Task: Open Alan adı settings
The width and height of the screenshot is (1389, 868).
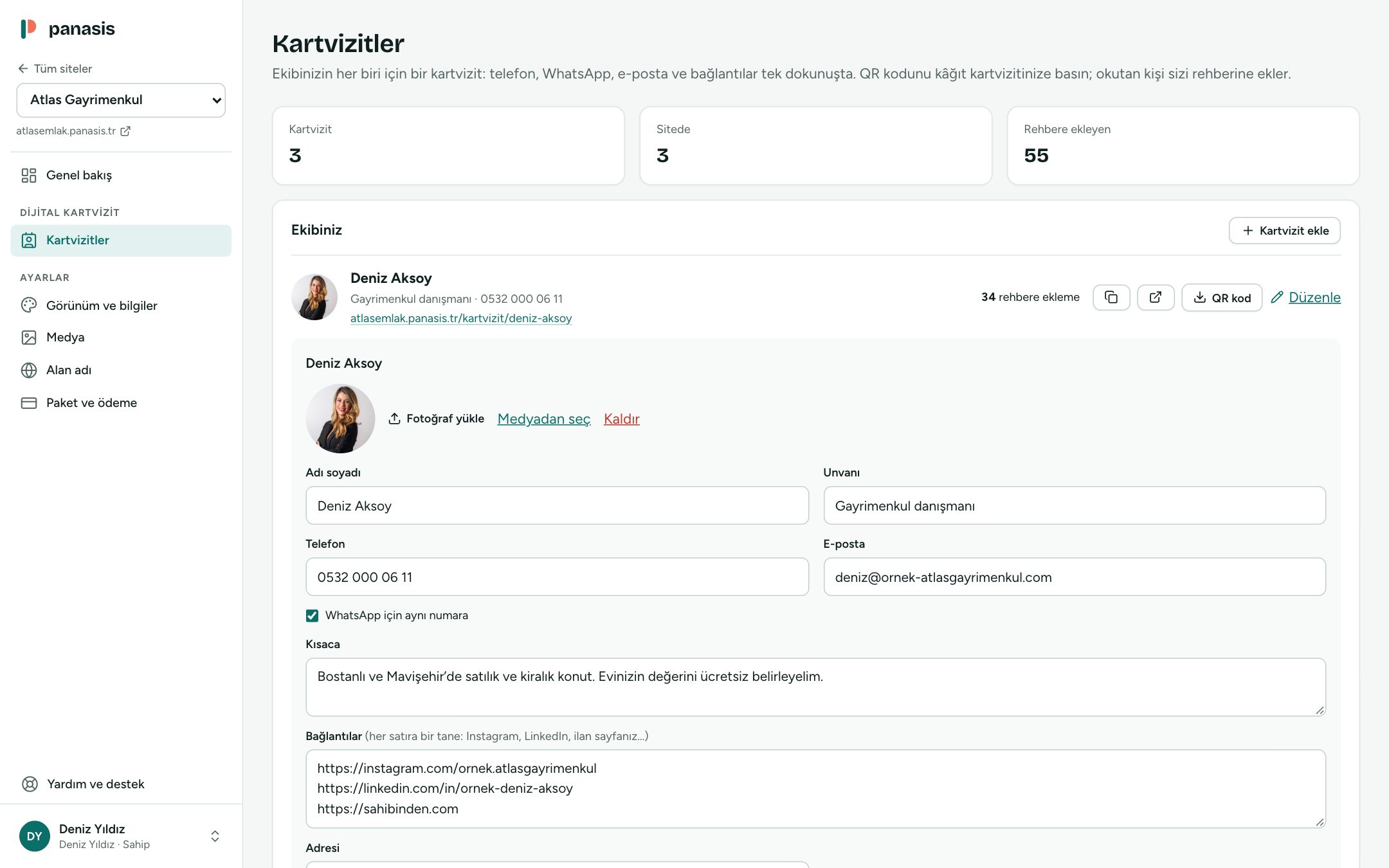Action: [x=121, y=370]
